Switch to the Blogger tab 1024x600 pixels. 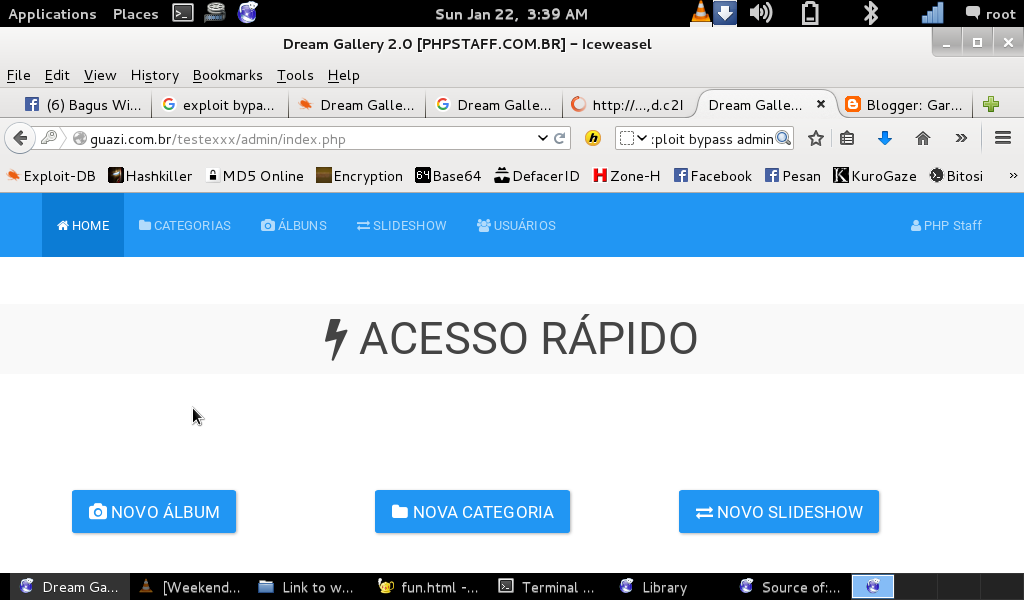(904, 104)
